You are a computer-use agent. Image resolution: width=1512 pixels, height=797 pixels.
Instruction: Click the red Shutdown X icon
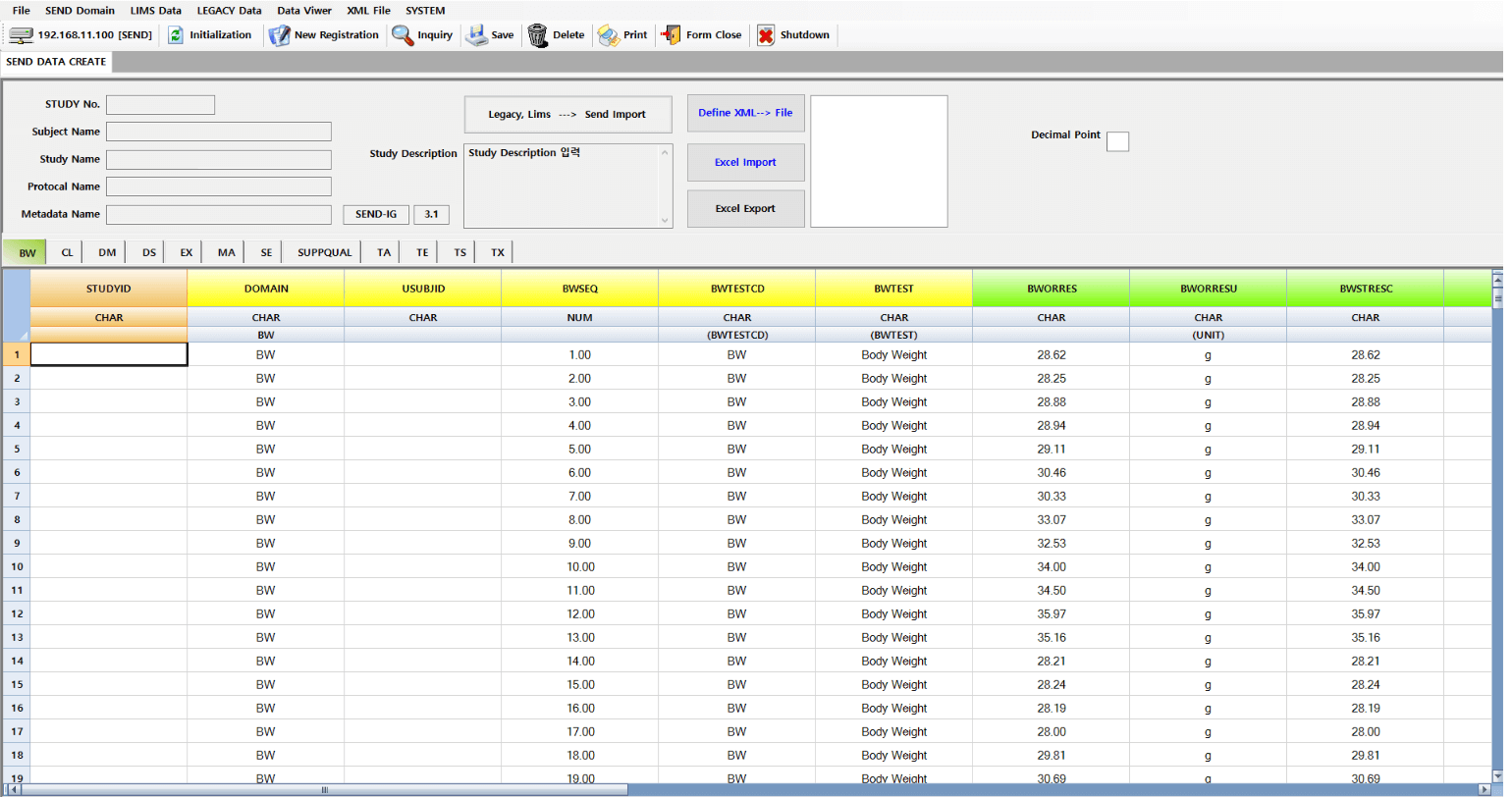766,35
